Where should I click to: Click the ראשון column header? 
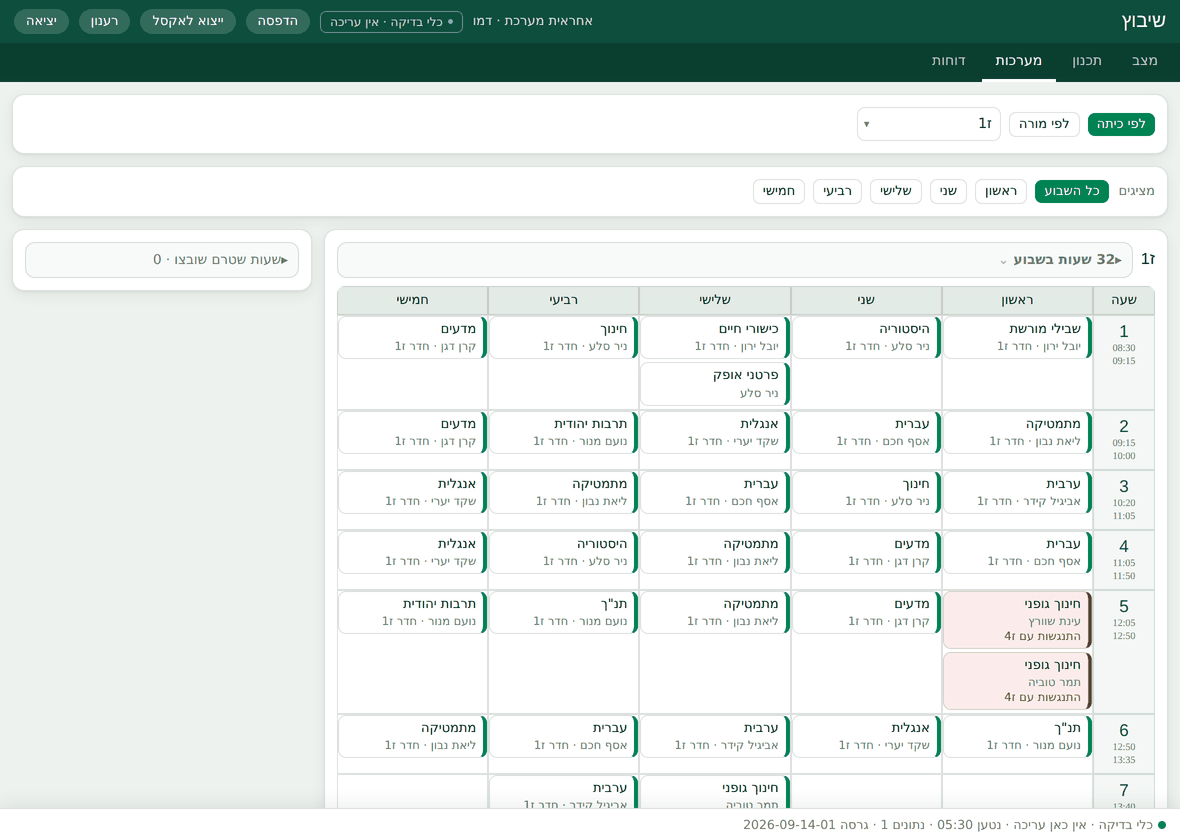(x=1017, y=300)
